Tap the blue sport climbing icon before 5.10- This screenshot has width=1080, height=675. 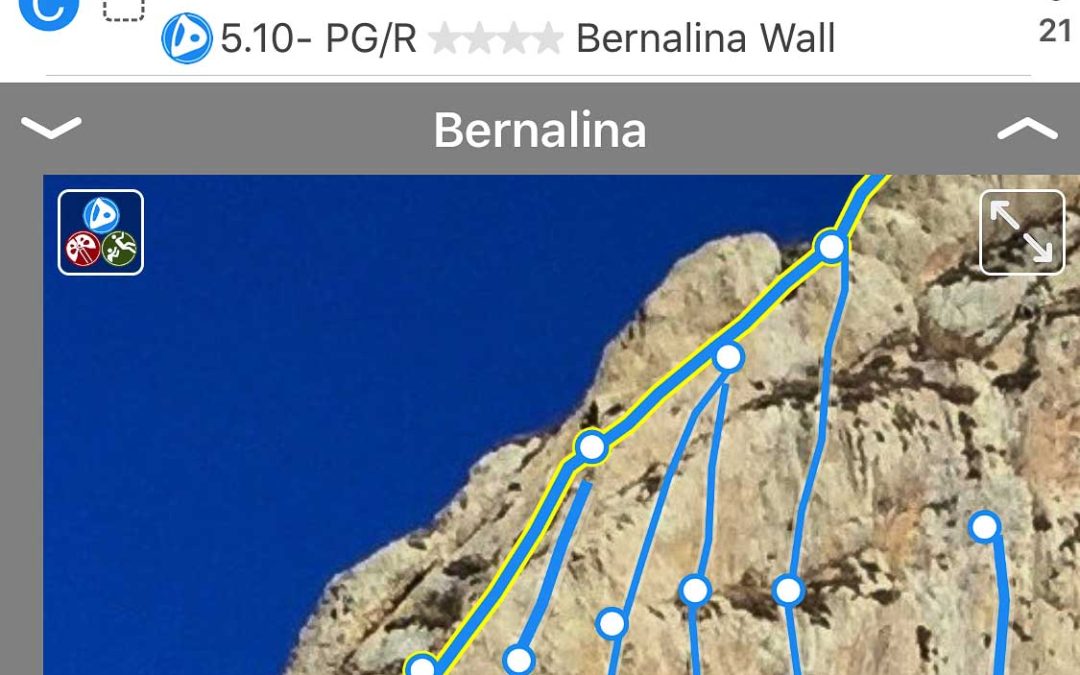pos(187,39)
